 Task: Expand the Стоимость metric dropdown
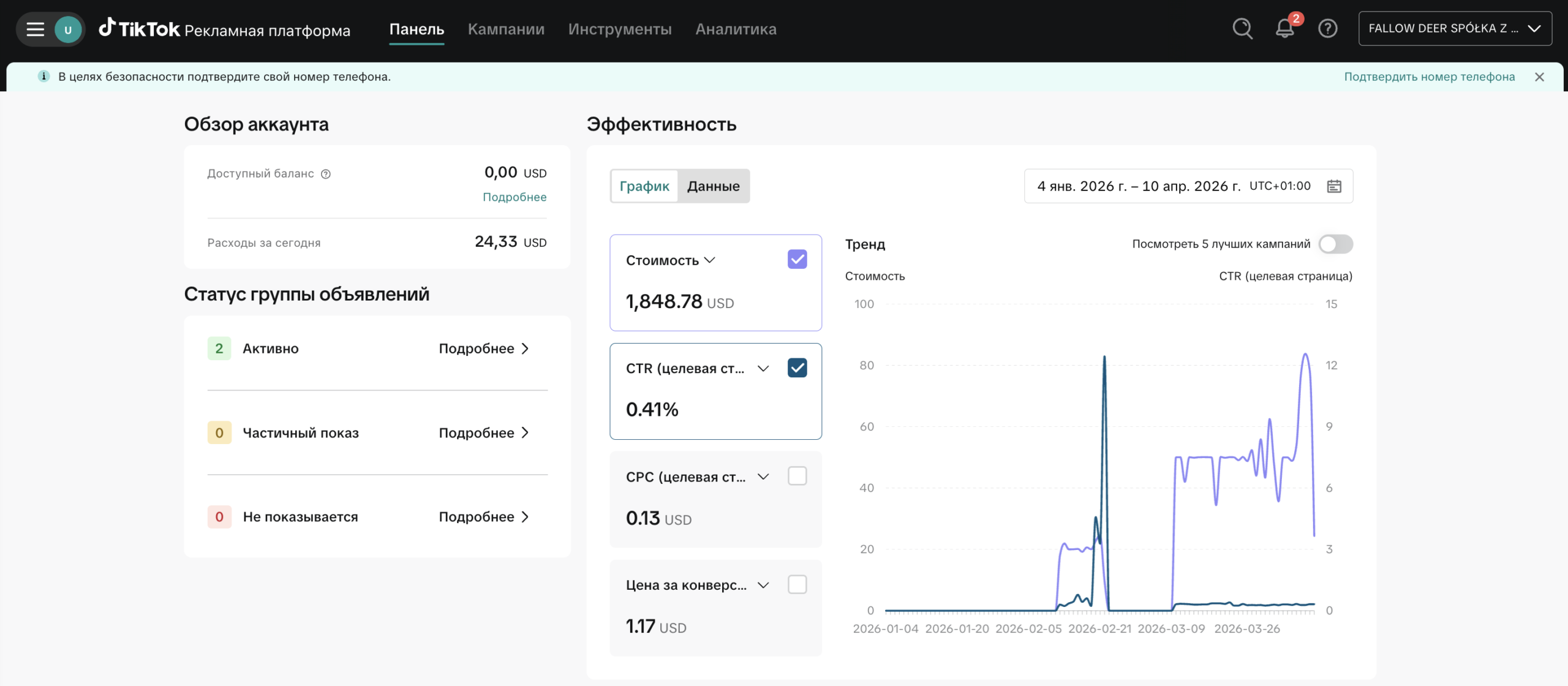tap(710, 260)
